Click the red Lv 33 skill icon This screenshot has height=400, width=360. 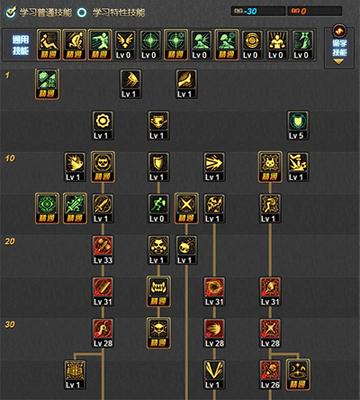(x=103, y=250)
